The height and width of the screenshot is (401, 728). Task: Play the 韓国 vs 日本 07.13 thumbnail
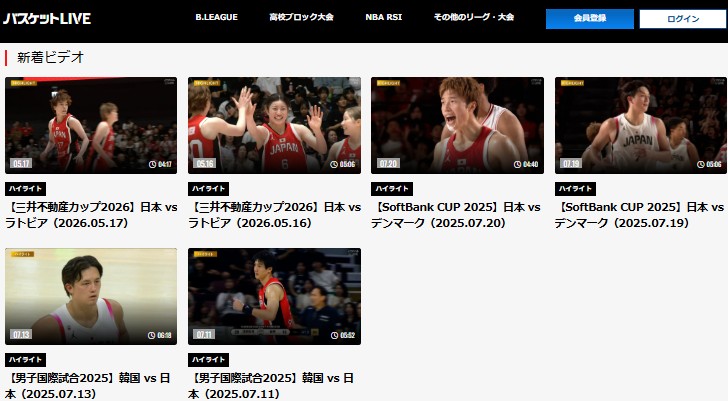91,296
